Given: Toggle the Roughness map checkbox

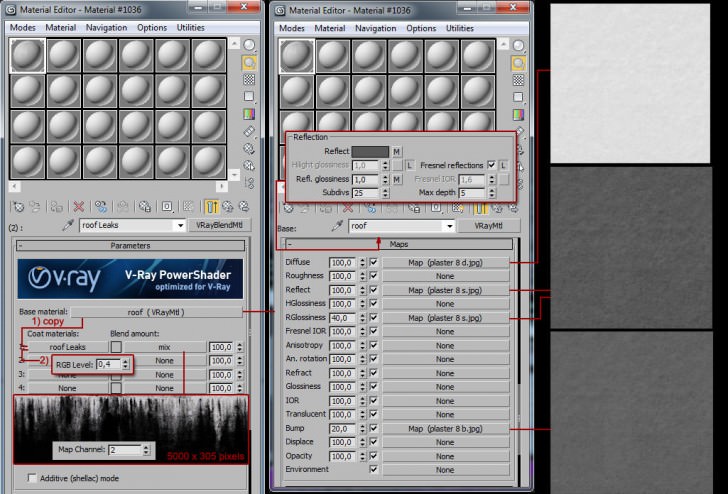Looking at the screenshot, I should tap(373, 276).
